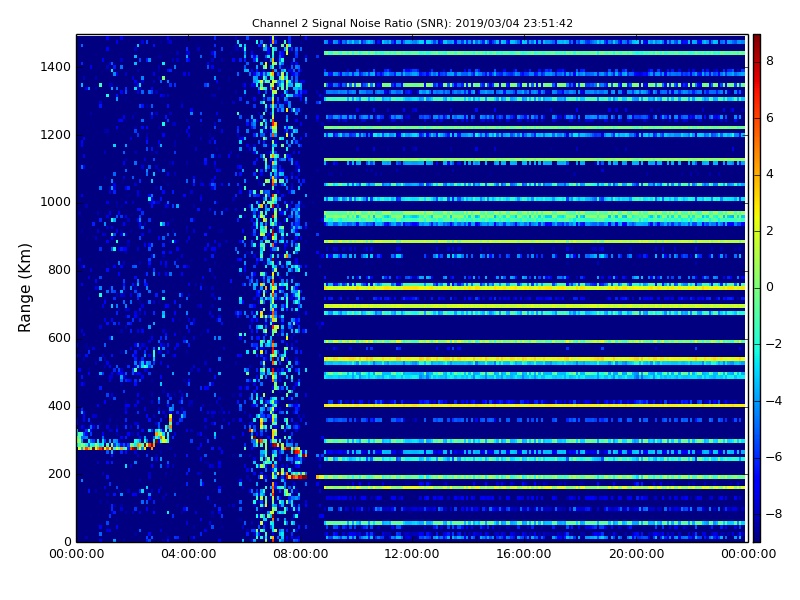Image resolution: width=800 pixels, height=600 pixels.
Task: Click the colorbar value 2 label
Action: (769, 231)
